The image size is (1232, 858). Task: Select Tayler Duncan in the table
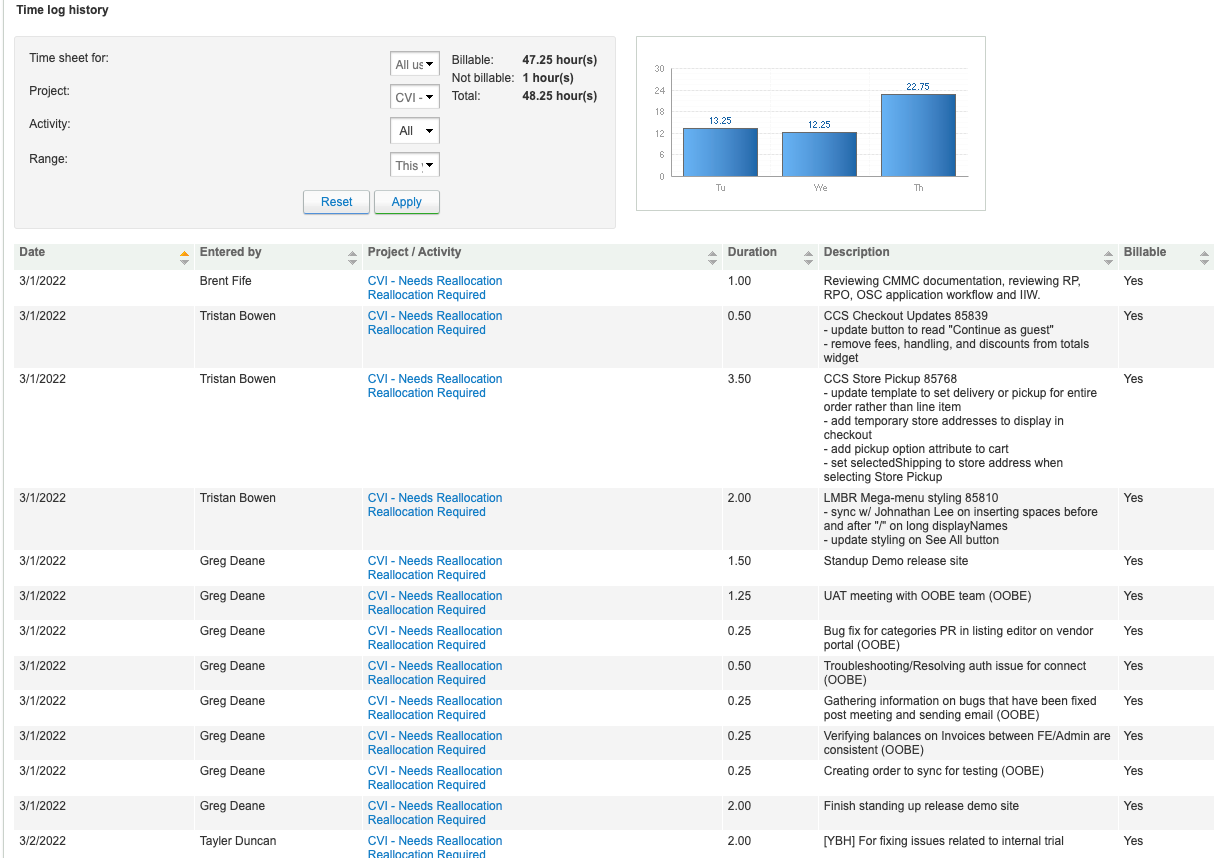[x=238, y=841]
